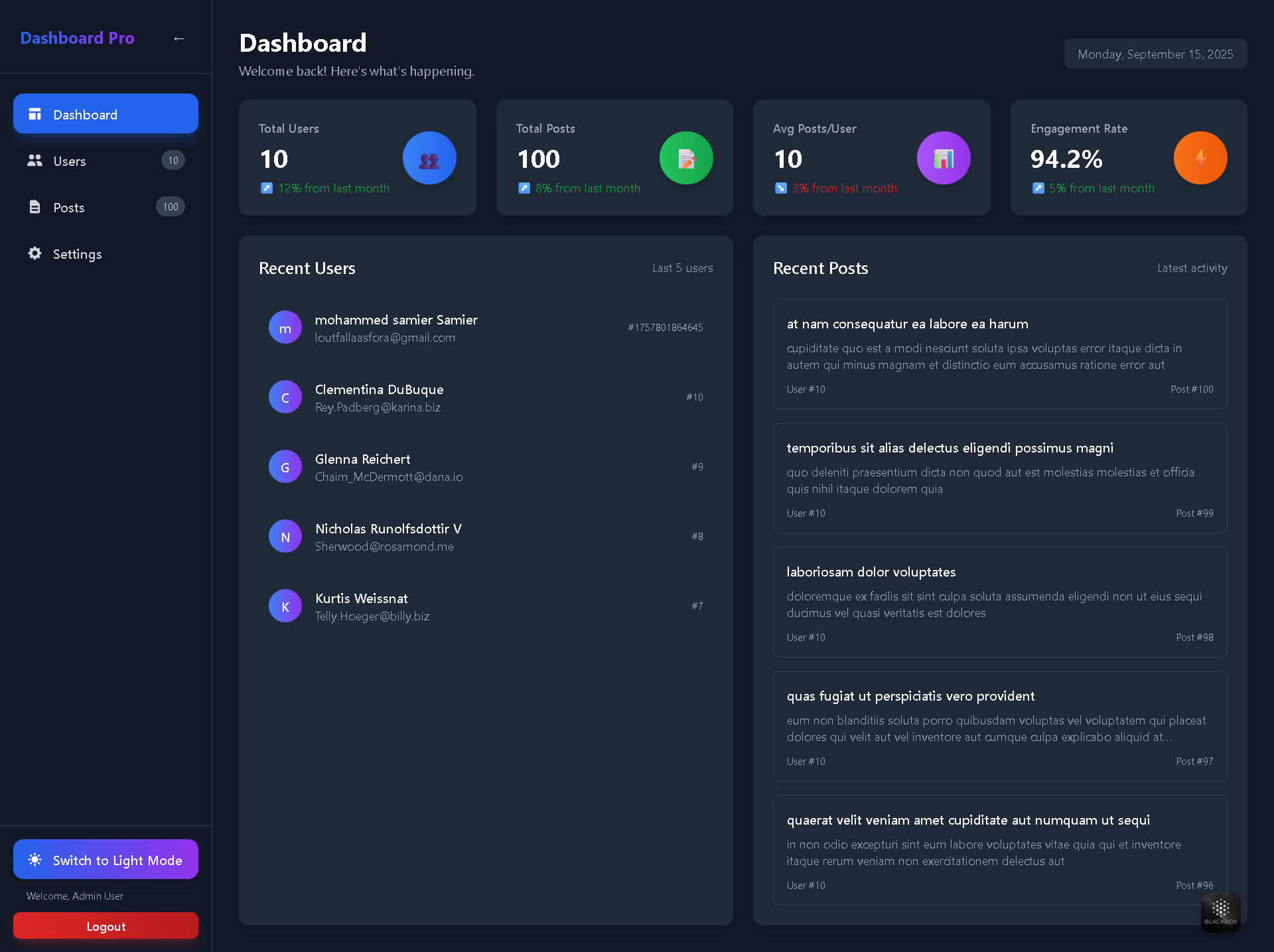The image size is (1274, 952).
Task: Toggle the green trend indicator on Engagement Rate
Action: point(1038,188)
